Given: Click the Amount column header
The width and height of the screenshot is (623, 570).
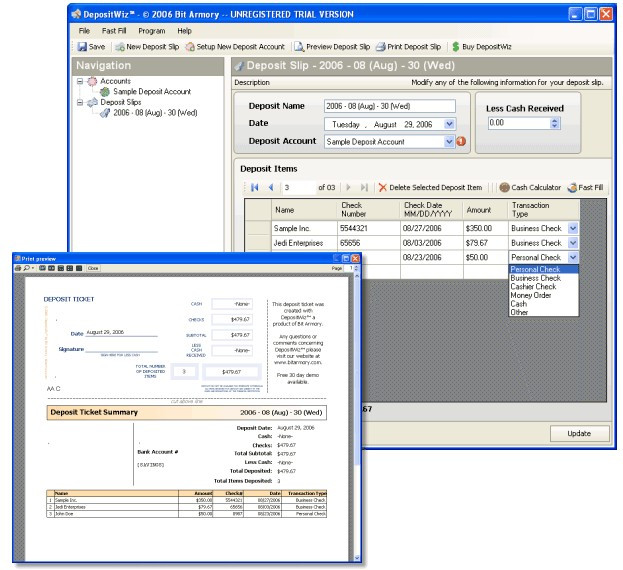Looking at the screenshot, I should point(486,210).
